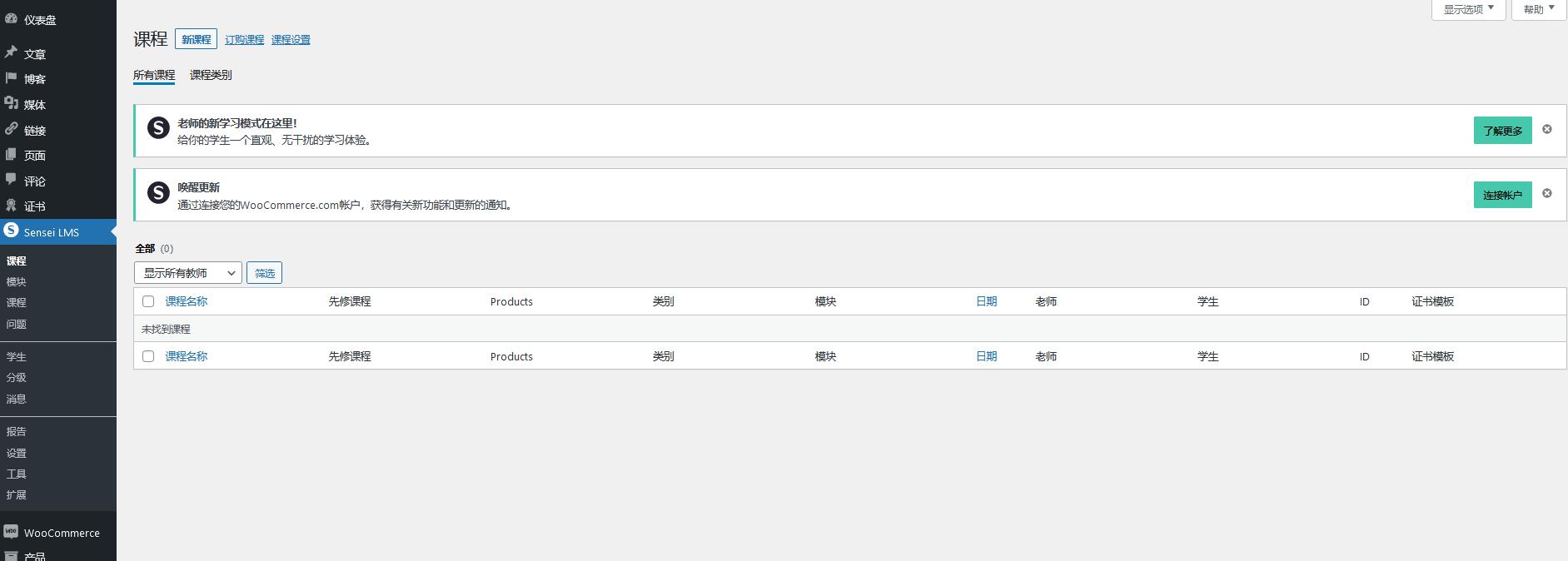Click the 筛选 filter button
The width and height of the screenshot is (1568, 561).
point(264,272)
